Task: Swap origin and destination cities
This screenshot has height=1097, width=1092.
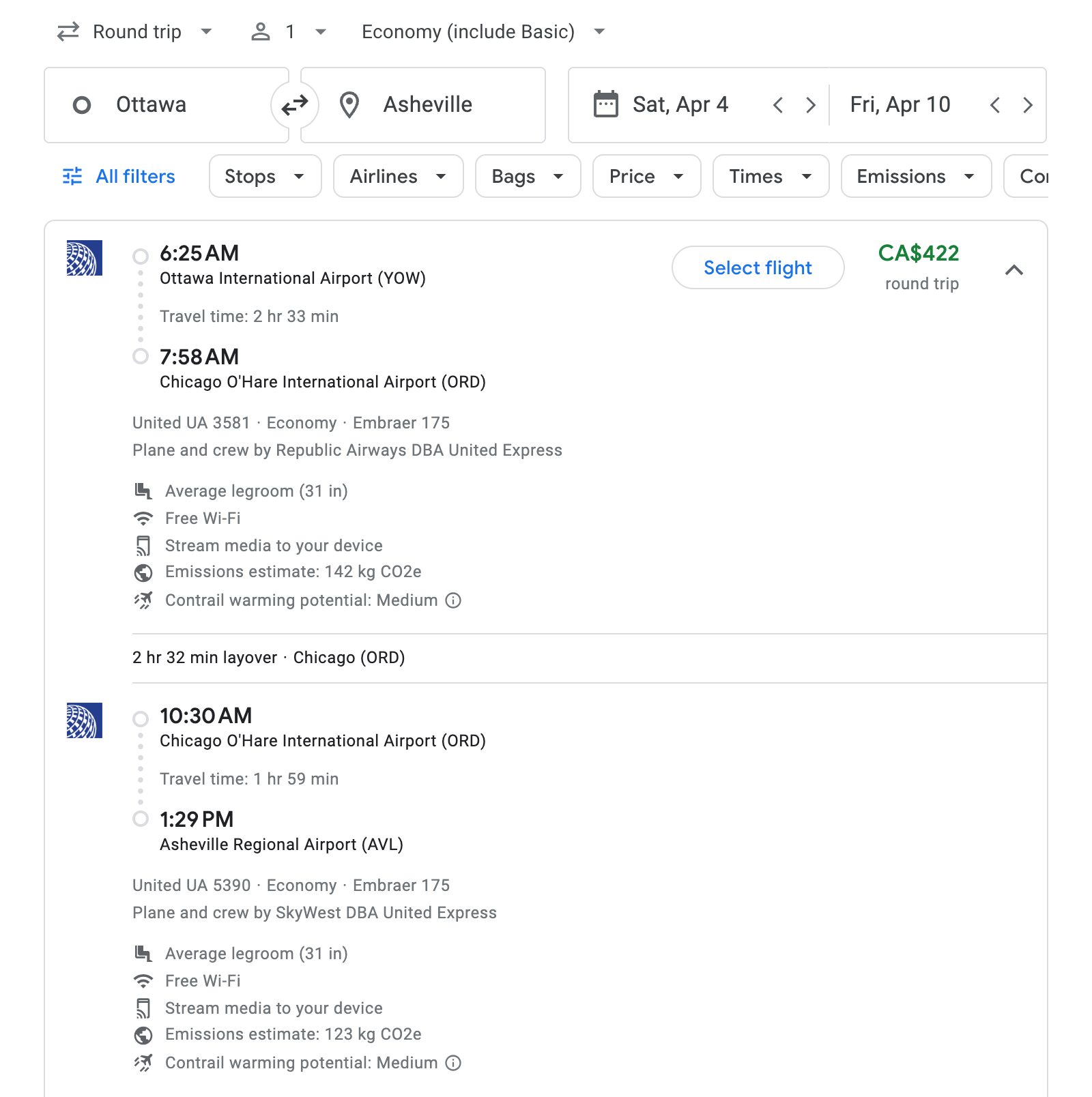Action: (295, 105)
